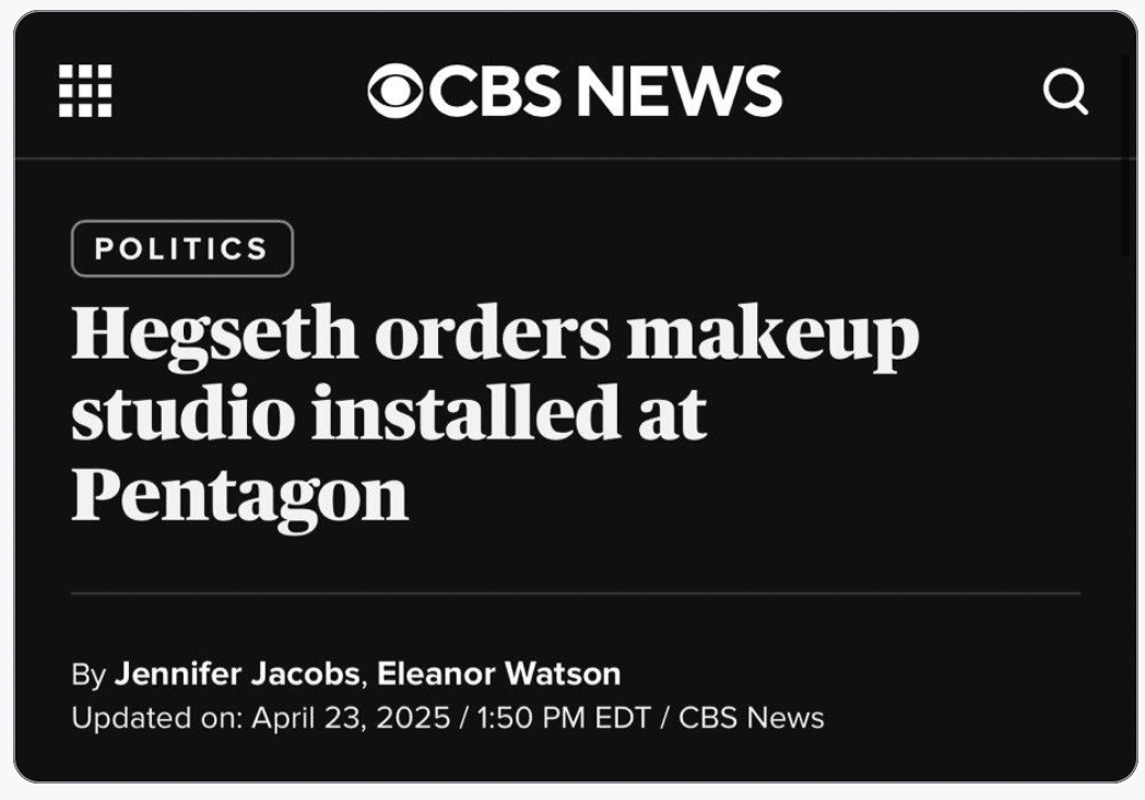Open author page for Eleanor Watson

pyautogui.click(x=499, y=673)
